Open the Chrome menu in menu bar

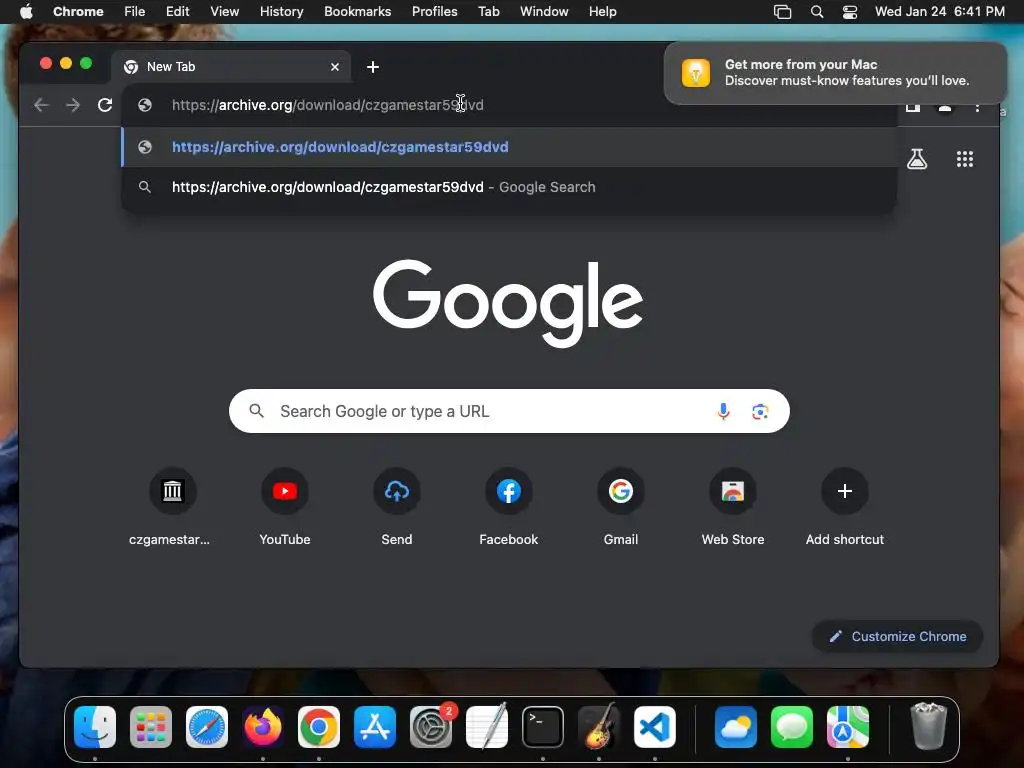click(x=78, y=12)
